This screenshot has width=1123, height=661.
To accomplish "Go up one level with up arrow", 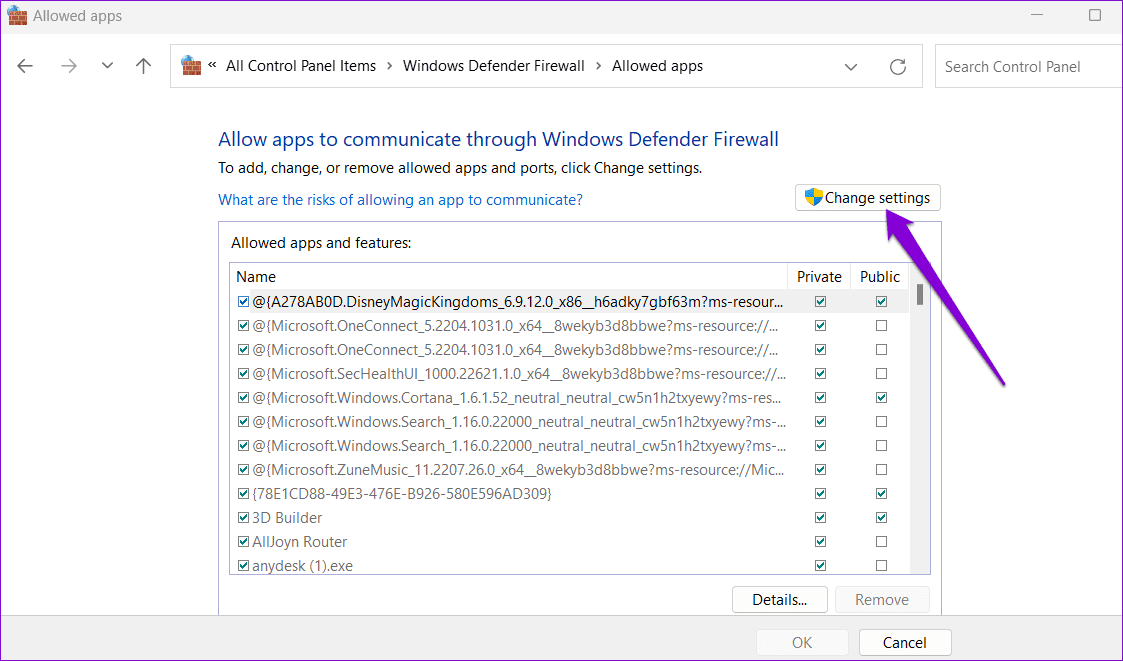I will pos(143,66).
